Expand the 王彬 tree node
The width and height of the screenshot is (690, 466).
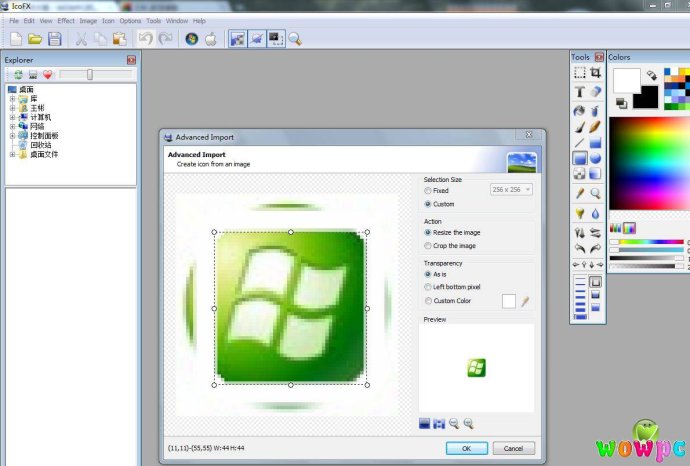12,108
